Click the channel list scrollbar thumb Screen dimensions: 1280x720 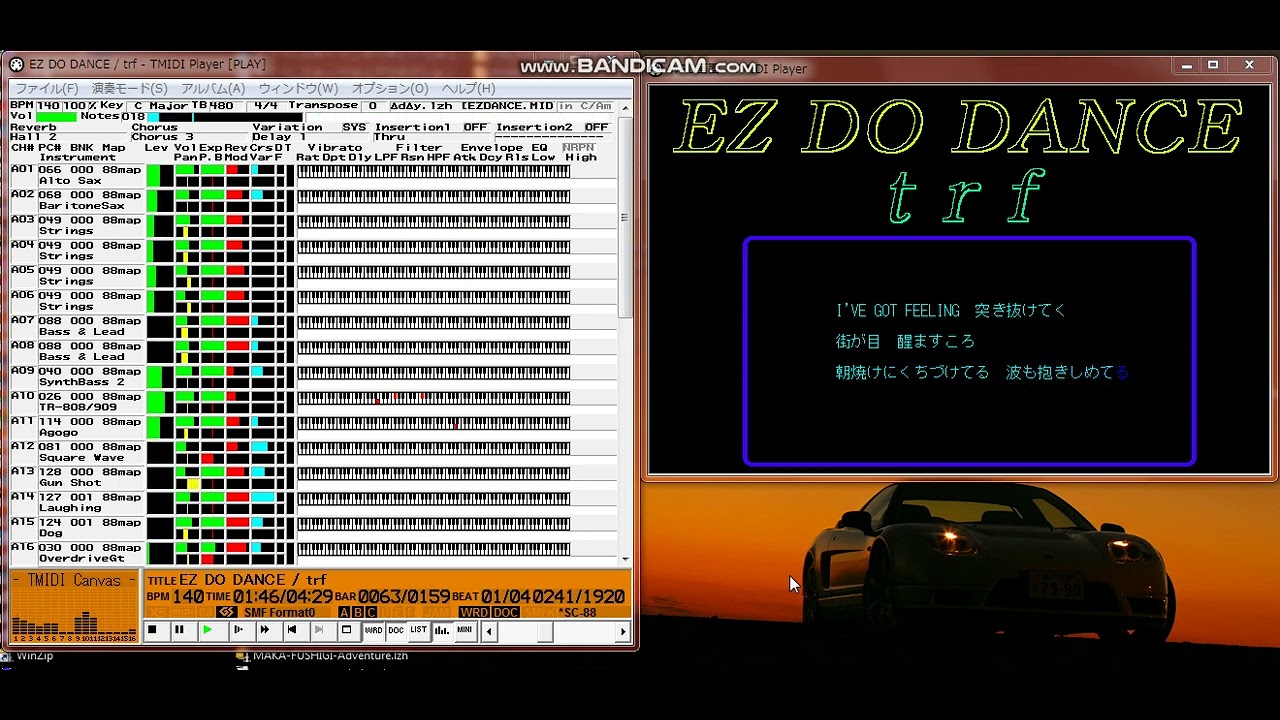point(626,217)
